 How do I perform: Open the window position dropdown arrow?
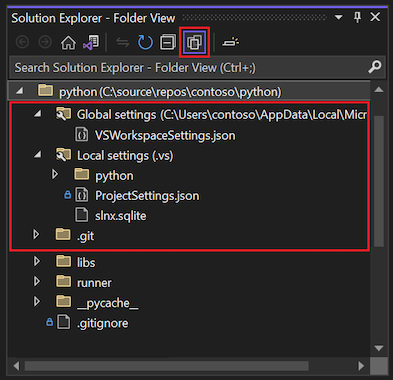coord(339,17)
